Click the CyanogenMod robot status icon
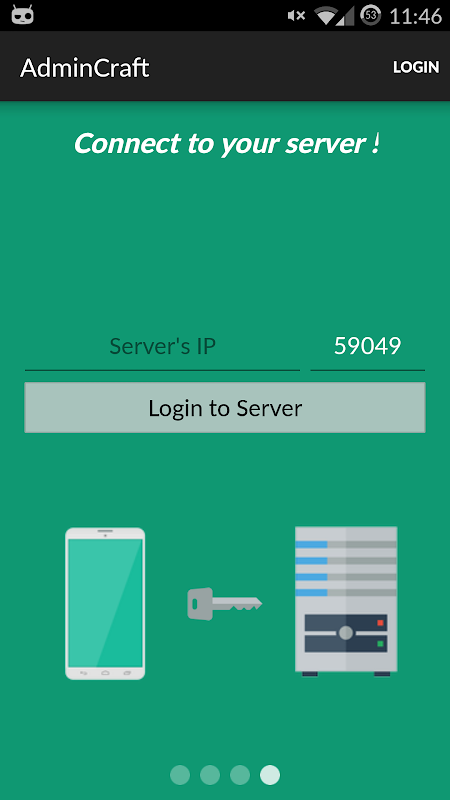 pos(22,15)
